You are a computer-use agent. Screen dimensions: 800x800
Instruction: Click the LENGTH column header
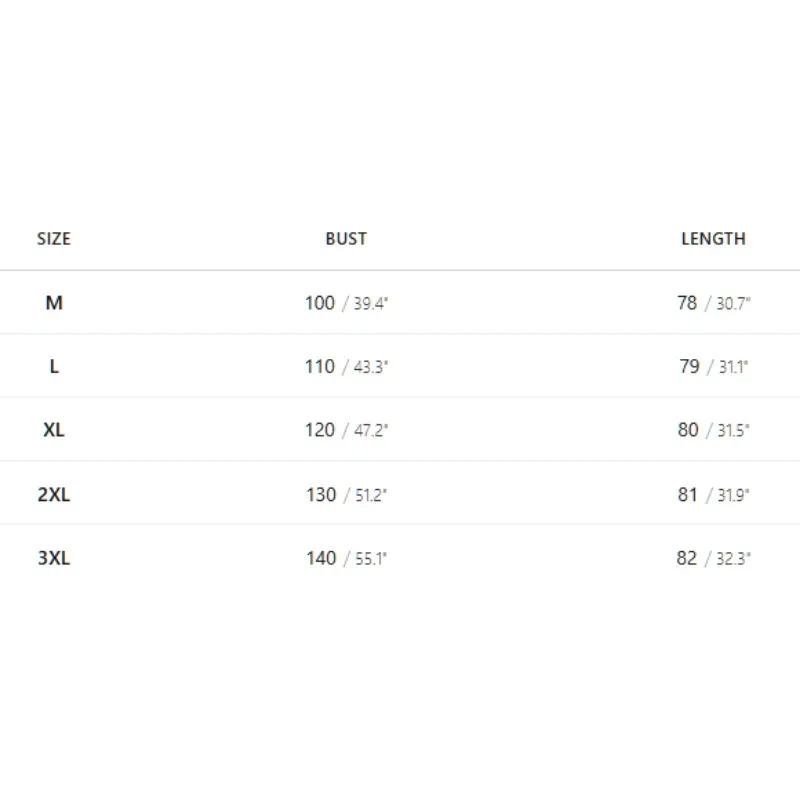click(x=713, y=239)
